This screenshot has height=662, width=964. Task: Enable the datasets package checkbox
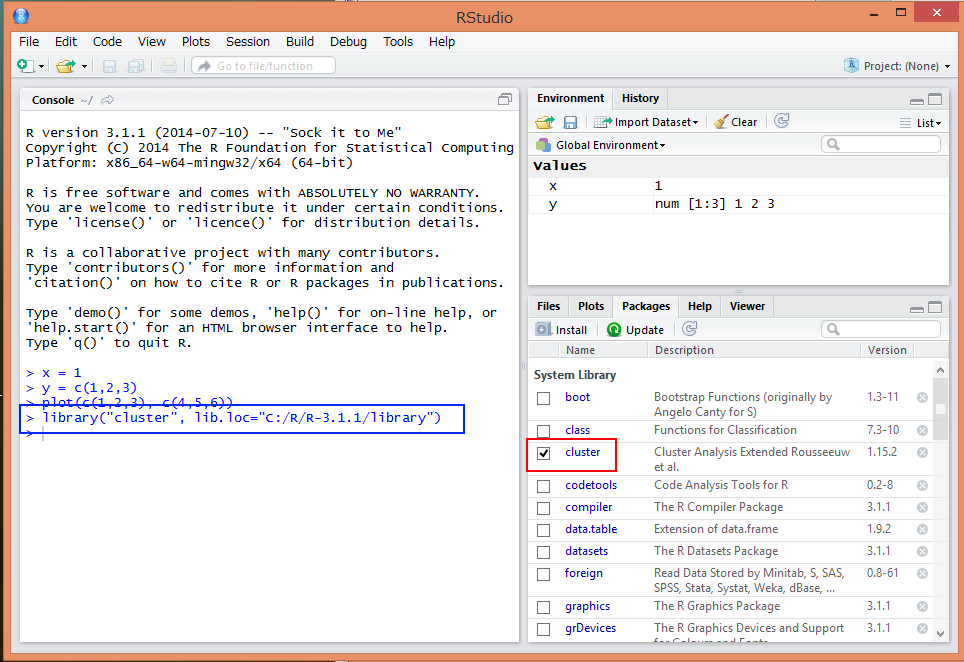point(543,552)
